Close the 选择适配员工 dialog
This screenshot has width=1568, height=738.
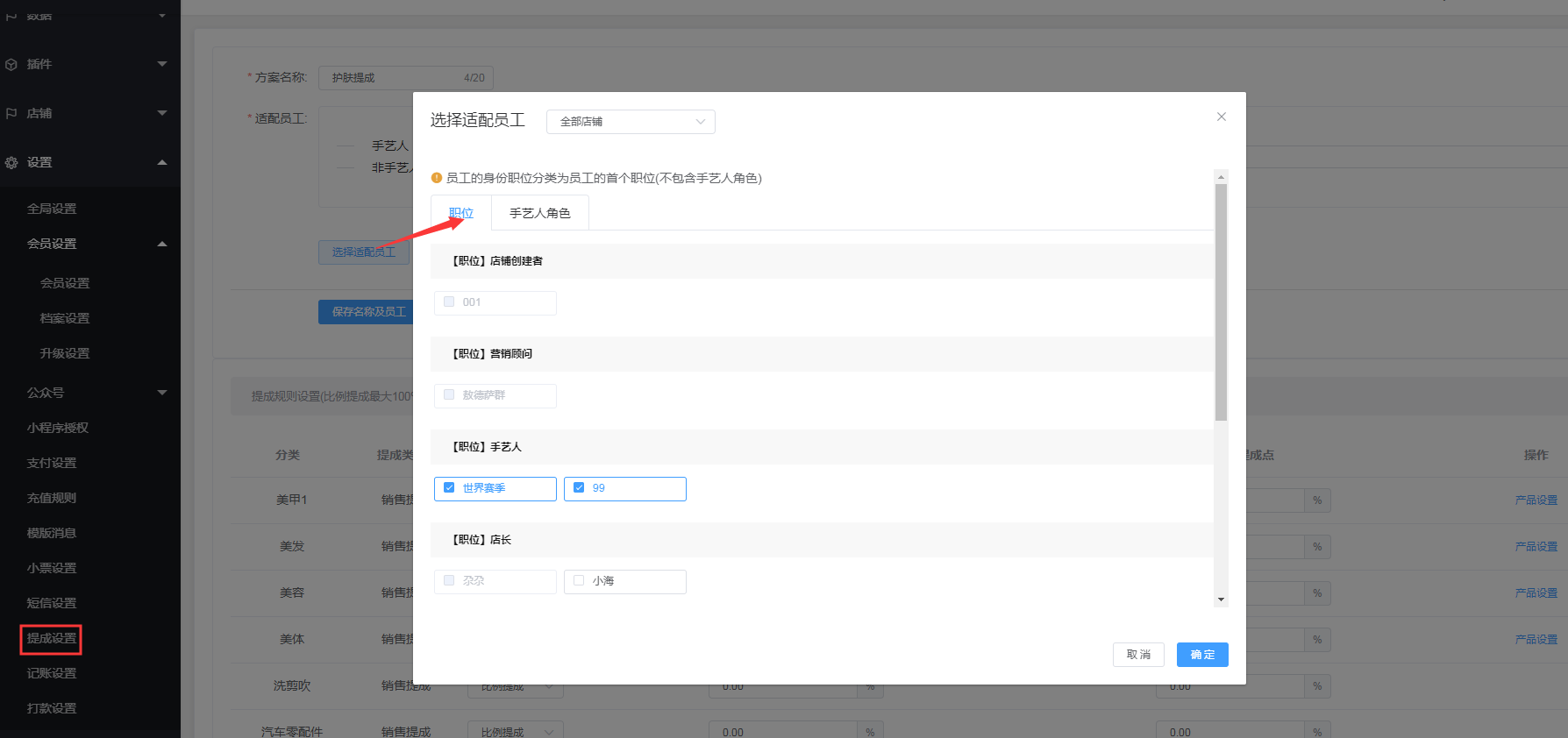pyautogui.click(x=1222, y=117)
